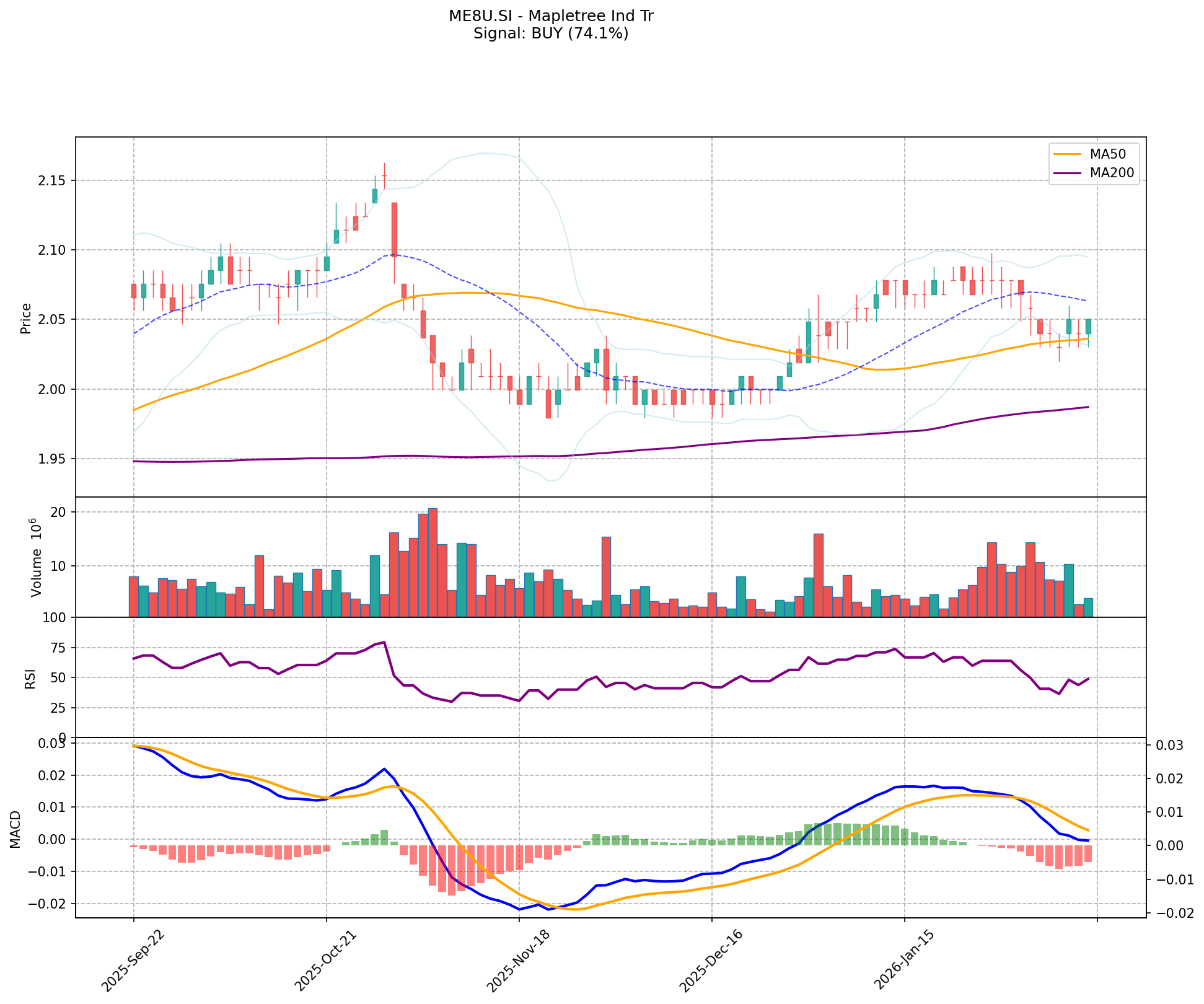Click the MA50 legend entry
Screen dimensions: 1204x1004
1107,153
